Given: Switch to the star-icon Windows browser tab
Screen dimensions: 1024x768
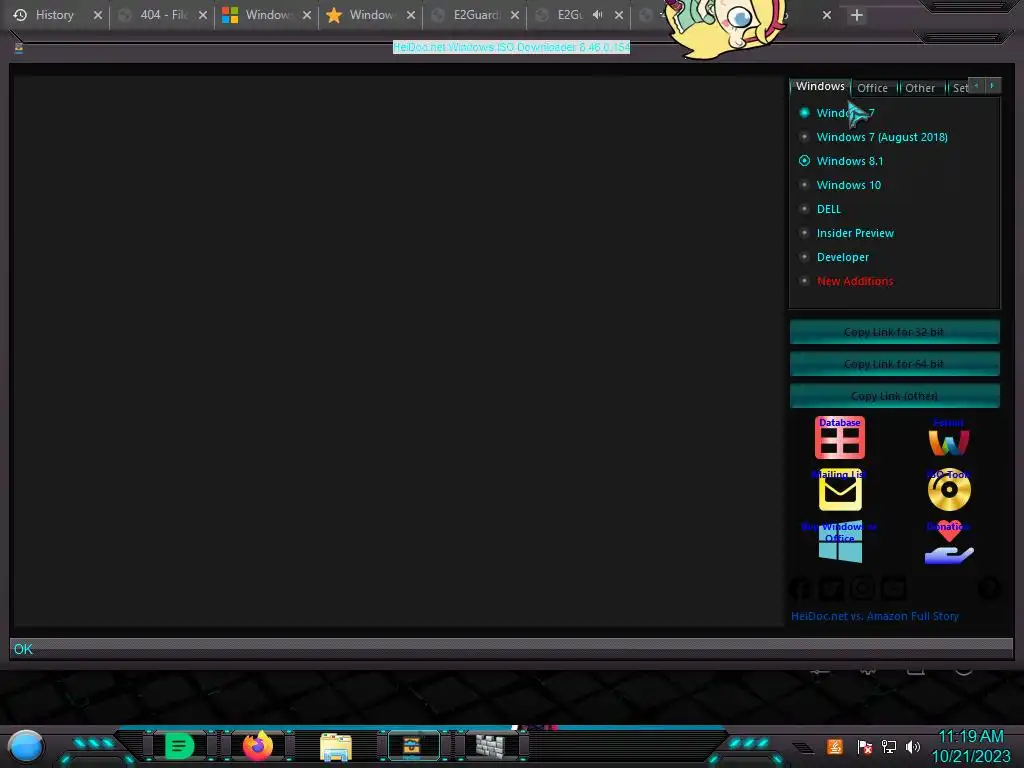Looking at the screenshot, I should (371, 15).
